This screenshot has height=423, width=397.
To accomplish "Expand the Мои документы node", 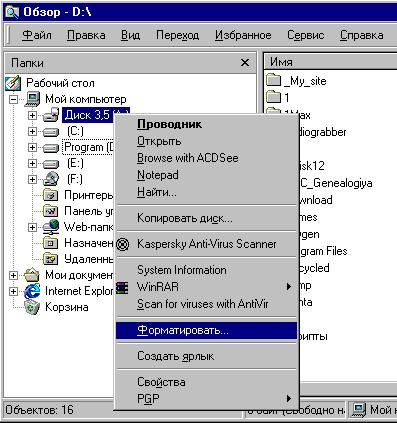I will click(13, 275).
